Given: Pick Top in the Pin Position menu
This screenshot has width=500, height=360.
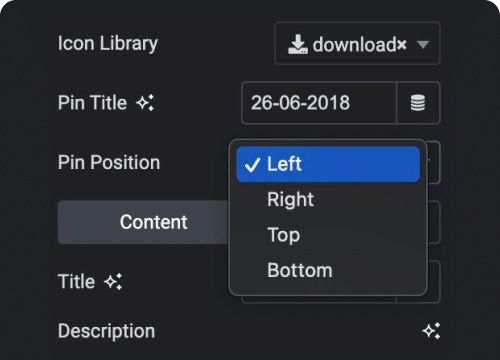Looking at the screenshot, I should pyautogui.click(x=328, y=235).
